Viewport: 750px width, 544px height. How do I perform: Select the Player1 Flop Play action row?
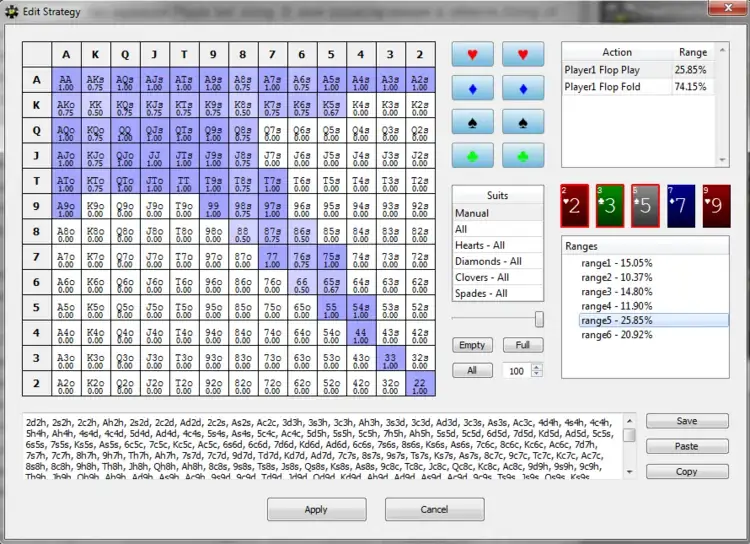(x=639, y=70)
